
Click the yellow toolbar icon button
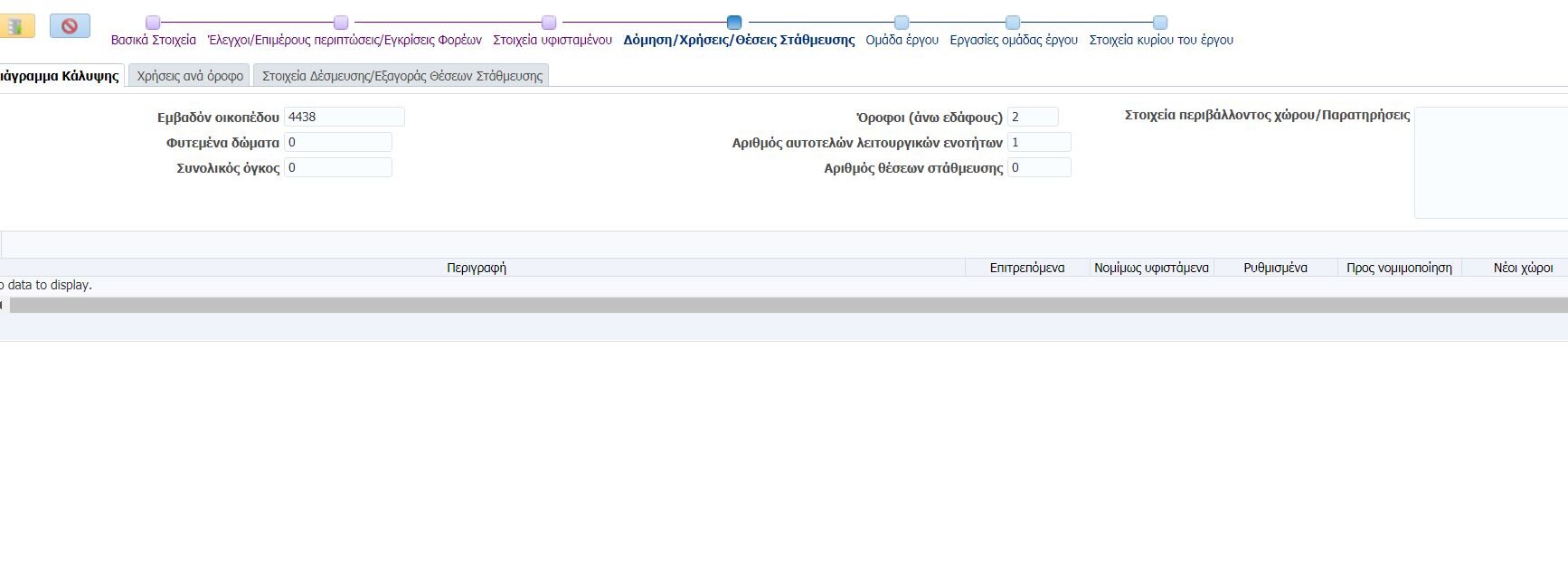coord(16,26)
